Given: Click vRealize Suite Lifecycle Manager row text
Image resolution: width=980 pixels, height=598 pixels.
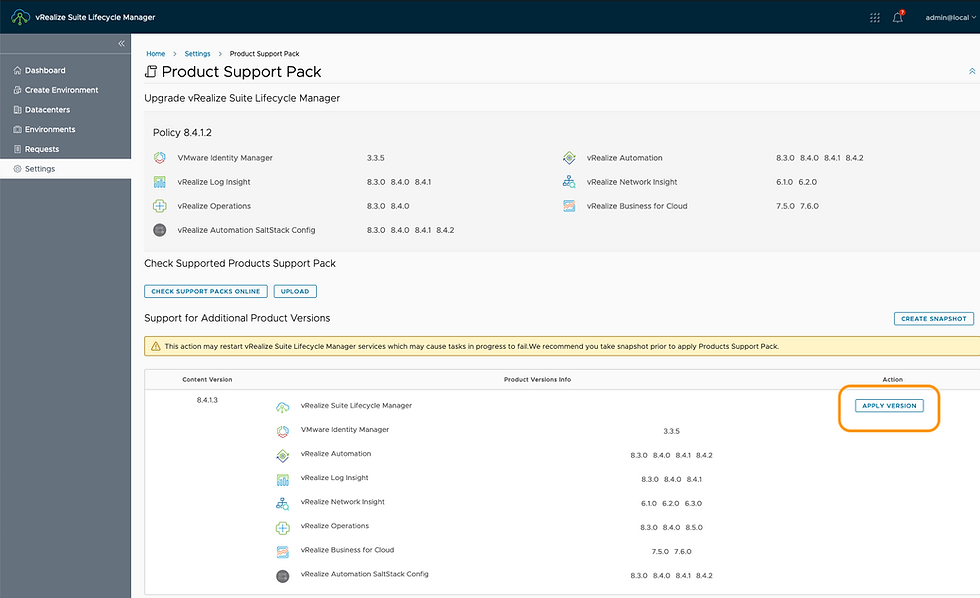Looking at the screenshot, I should pyautogui.click(x=356, y=406).
